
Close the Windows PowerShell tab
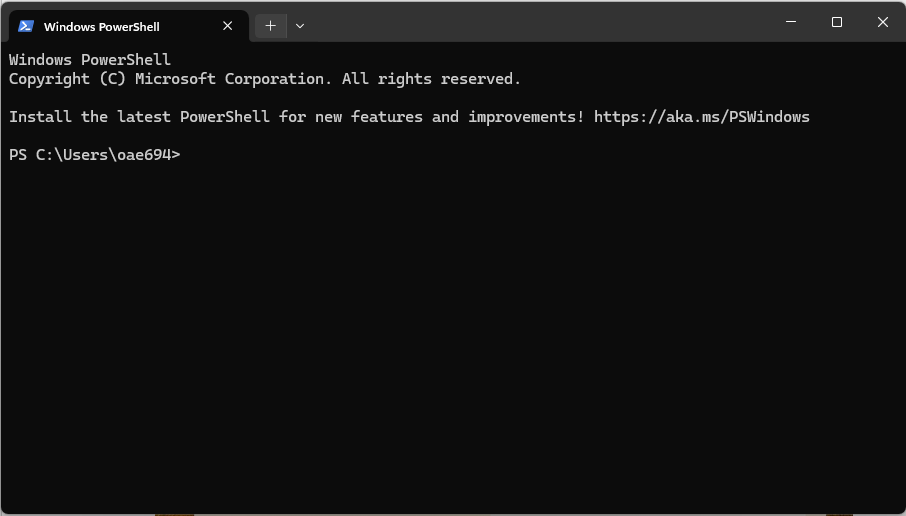pyautogui.click(x=228, y=26)
